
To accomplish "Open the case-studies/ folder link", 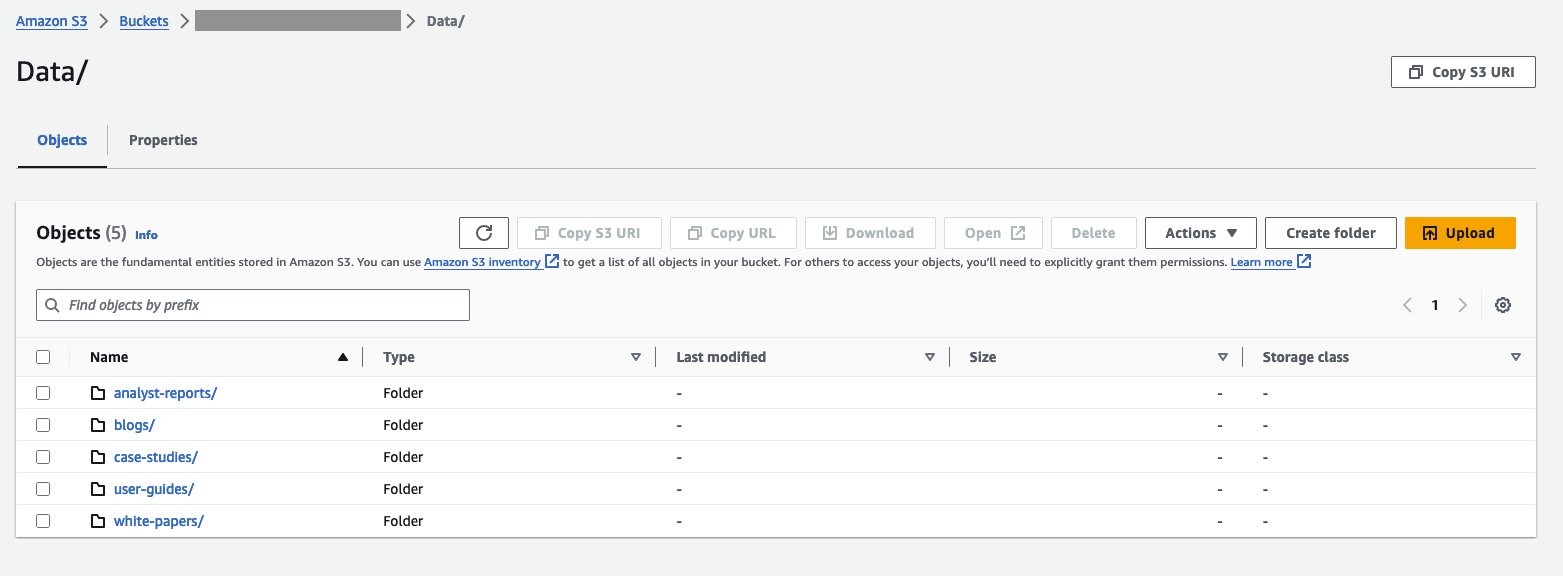I will point(156,457).
